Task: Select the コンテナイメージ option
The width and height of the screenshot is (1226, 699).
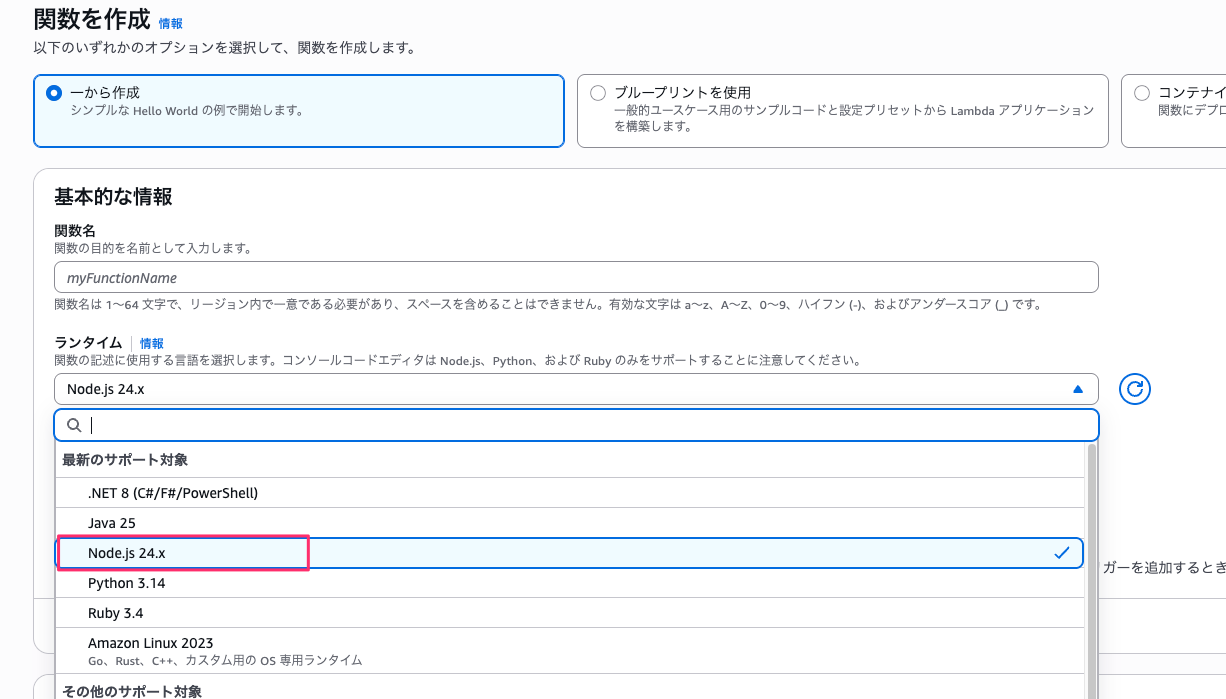Action: pyautogui.click(x=1141, y=91)
